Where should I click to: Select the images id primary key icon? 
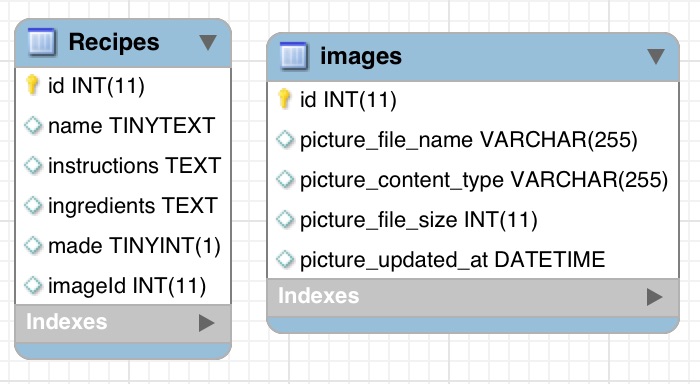coord(284,99)
